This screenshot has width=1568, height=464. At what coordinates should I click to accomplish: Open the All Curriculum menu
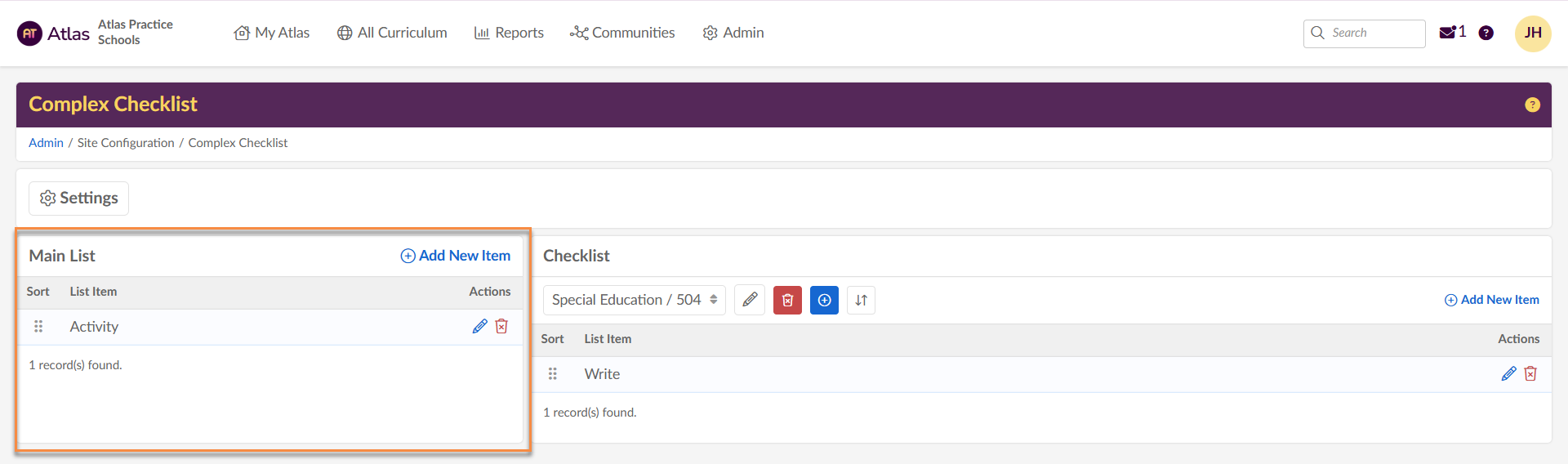(x=392, y=33)
